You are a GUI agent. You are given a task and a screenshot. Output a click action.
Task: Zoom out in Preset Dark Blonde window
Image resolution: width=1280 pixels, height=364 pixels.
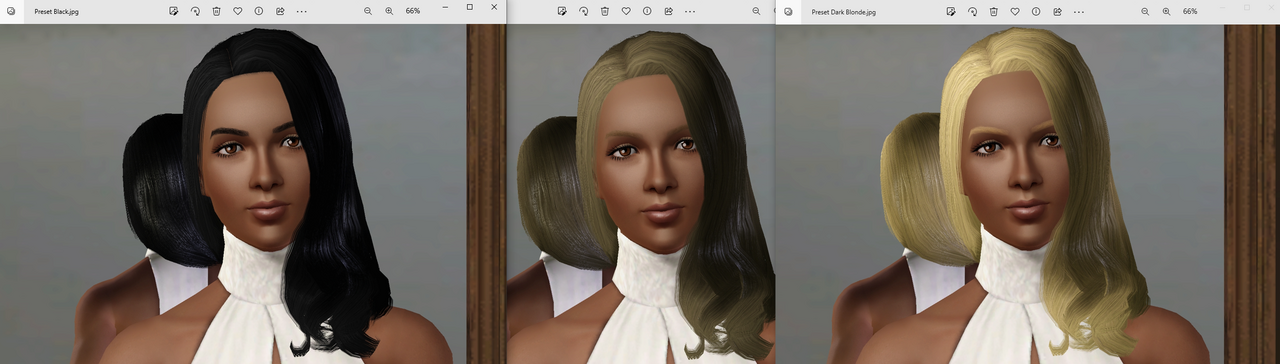pos(1145,11)
